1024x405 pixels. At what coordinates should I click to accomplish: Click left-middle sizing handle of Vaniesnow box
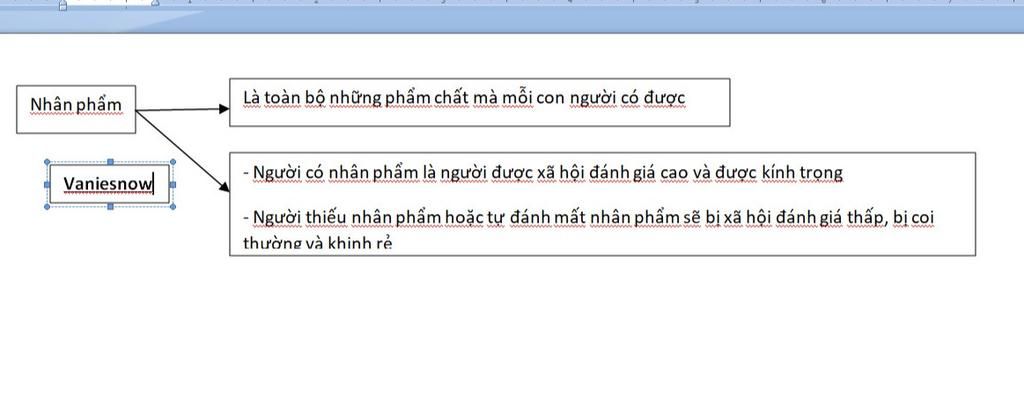[x=47, y=184]
